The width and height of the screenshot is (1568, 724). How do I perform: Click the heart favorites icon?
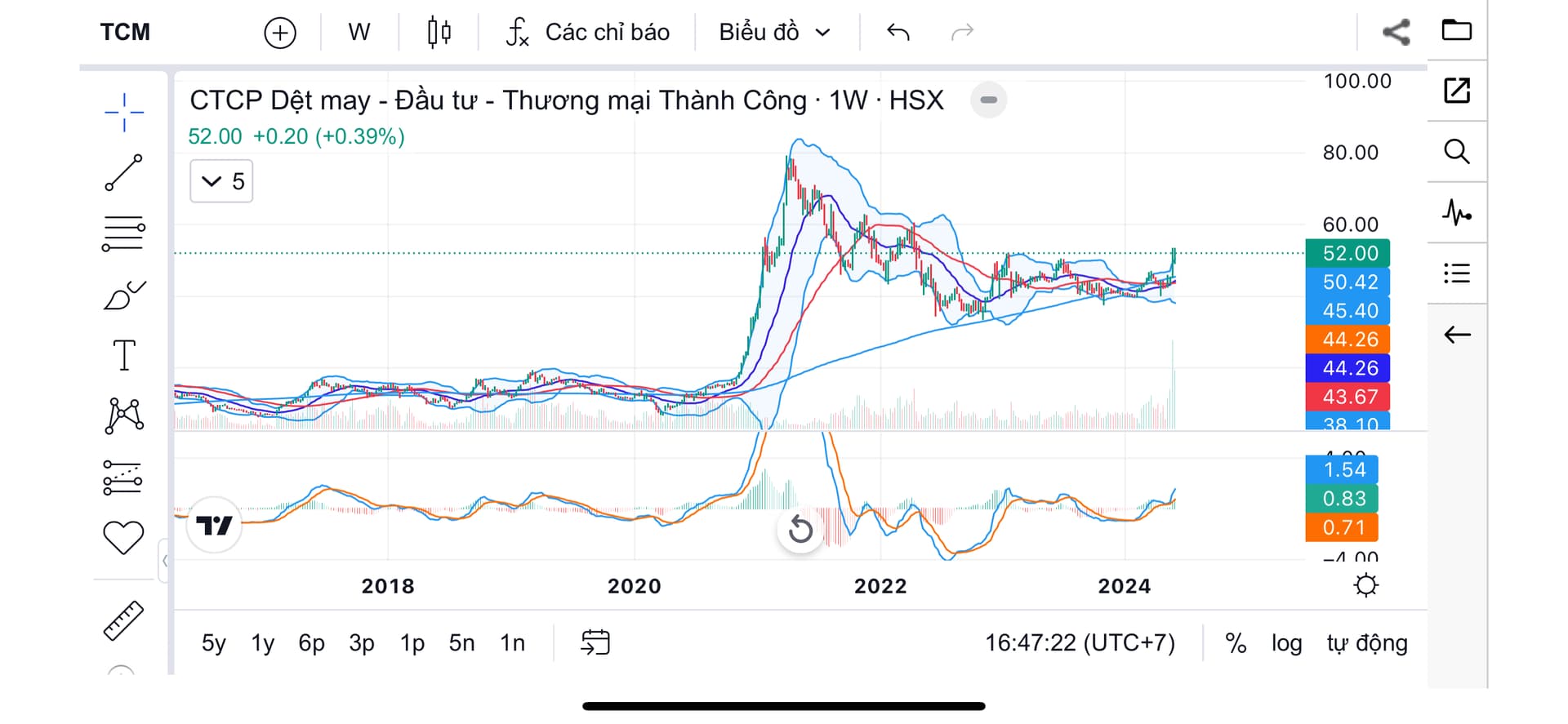pos(123,538)
